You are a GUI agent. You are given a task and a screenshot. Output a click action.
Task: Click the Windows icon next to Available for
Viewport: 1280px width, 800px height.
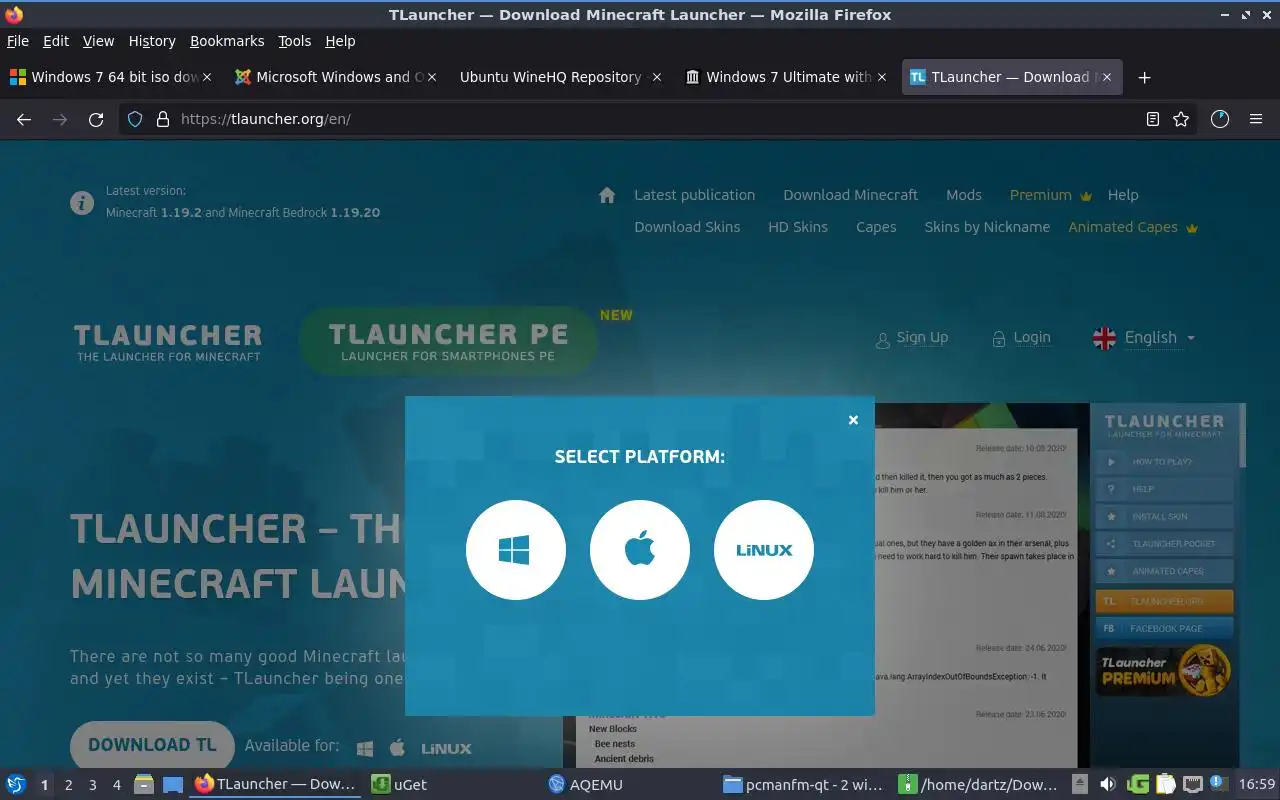point(365,748)
